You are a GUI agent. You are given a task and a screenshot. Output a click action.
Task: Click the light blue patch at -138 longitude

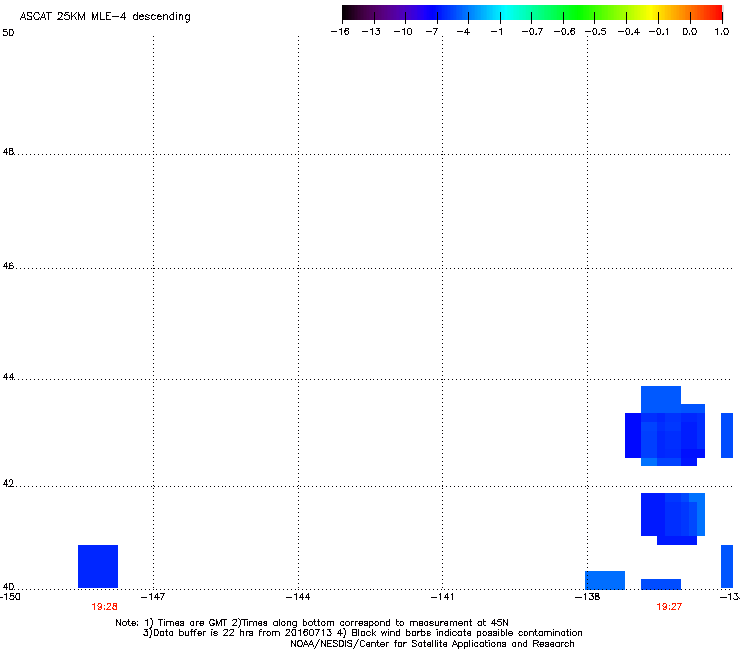[x=605, y=580]
